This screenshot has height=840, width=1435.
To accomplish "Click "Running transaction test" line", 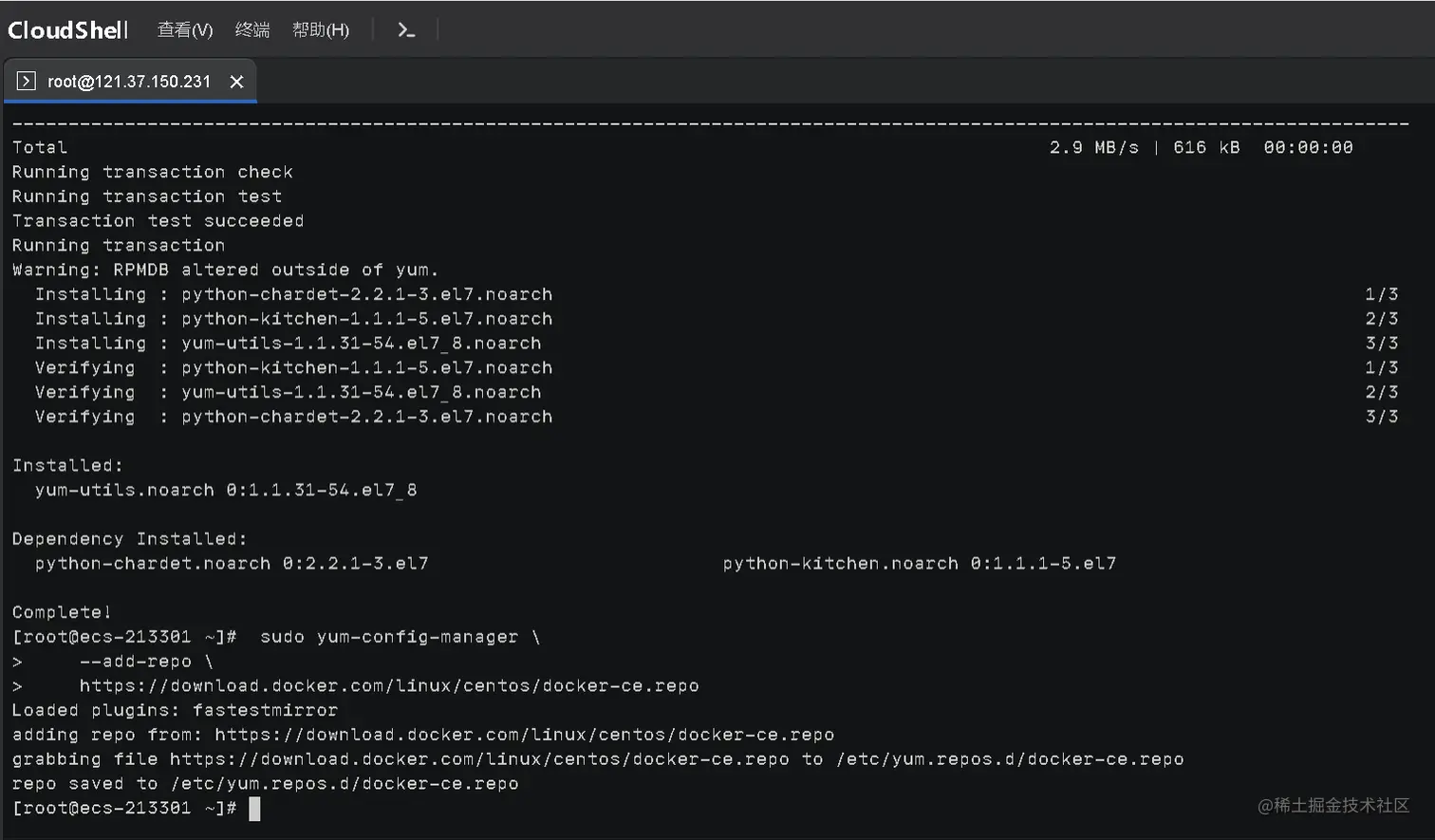I will pyautogui.click(x=146, y=196).
